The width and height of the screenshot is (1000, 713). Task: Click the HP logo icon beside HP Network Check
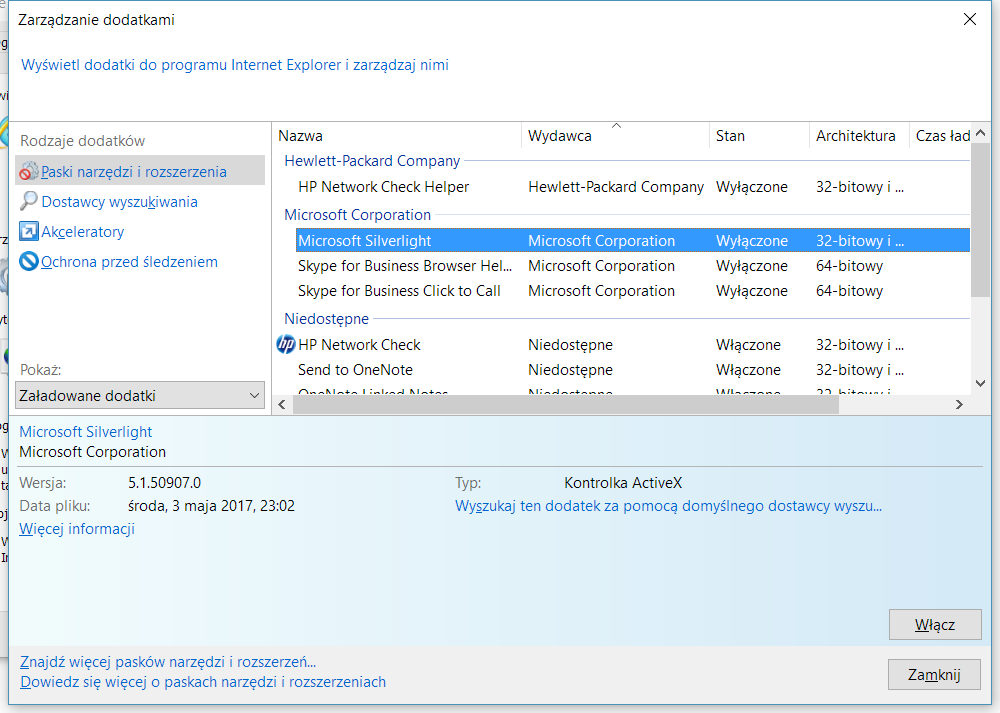285,345
